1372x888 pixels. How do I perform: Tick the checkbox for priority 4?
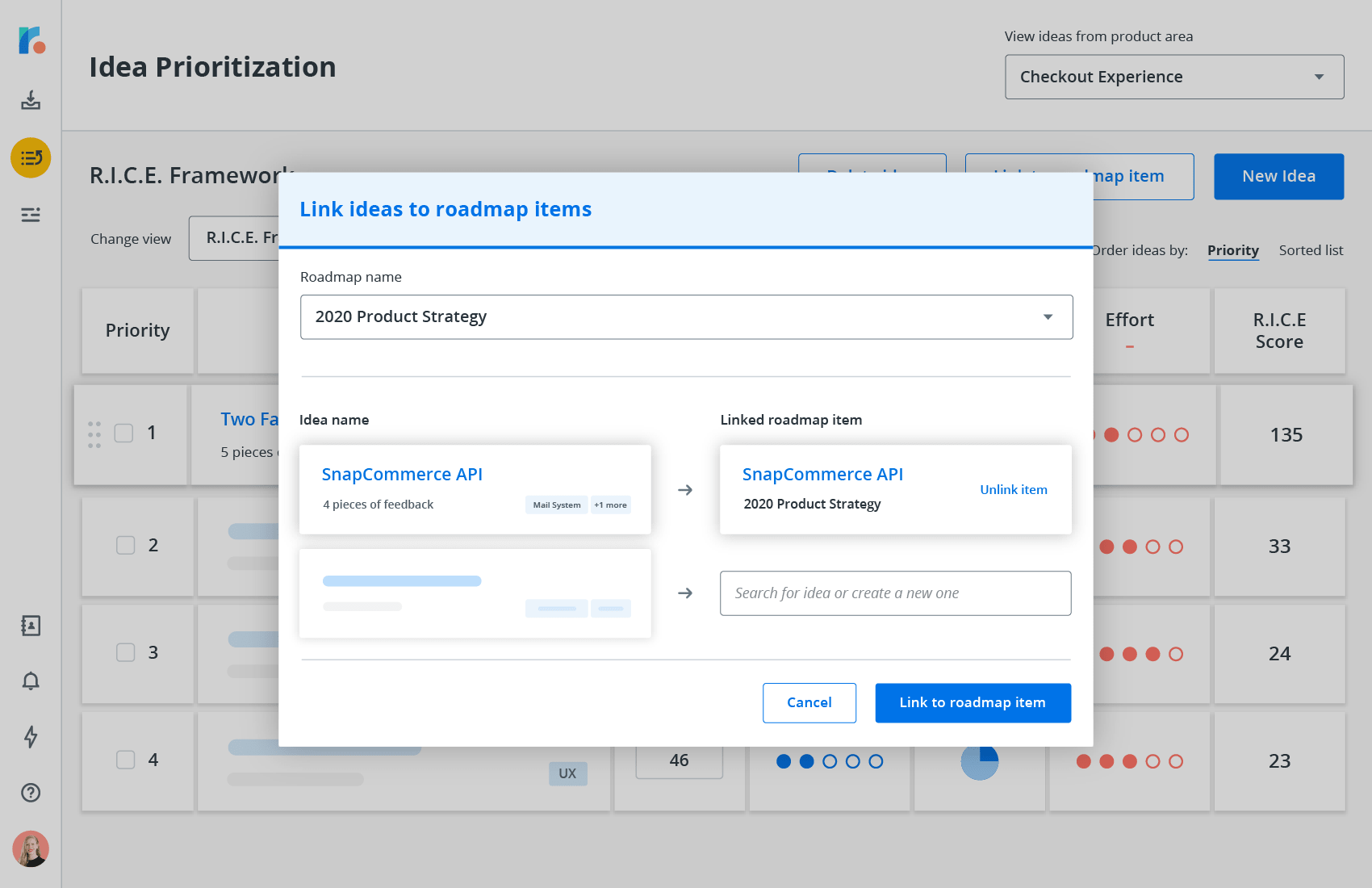click(126, 760)
